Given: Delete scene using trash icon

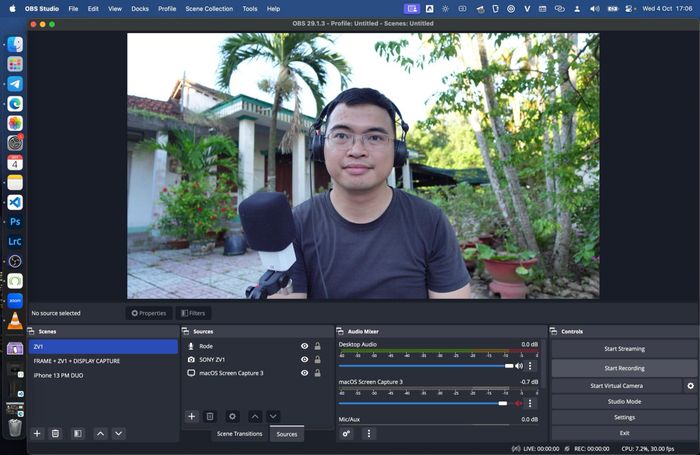Looking at the screenshot, I should point(55,433).
